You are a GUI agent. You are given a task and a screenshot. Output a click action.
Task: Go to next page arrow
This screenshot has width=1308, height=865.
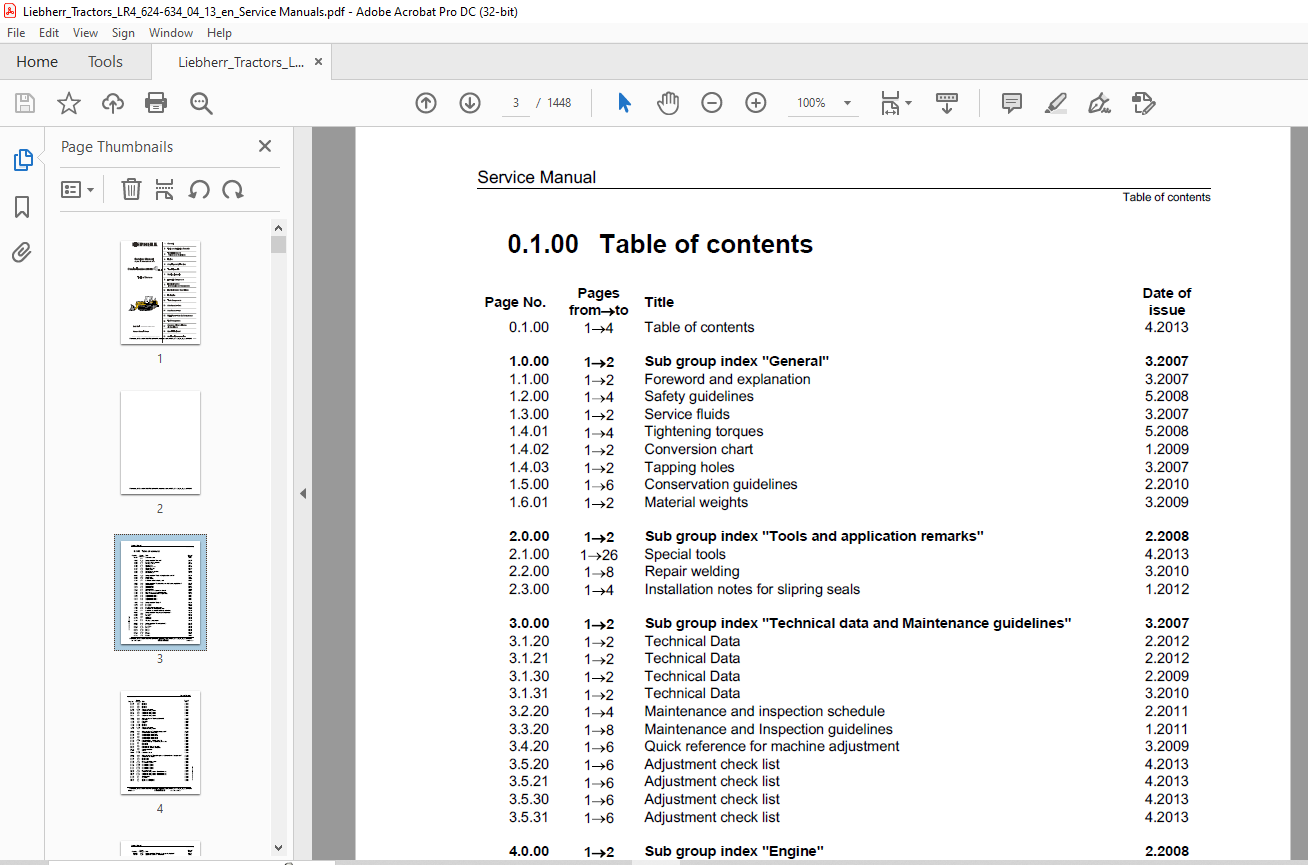pyautogui.click(x=470, y=103)
